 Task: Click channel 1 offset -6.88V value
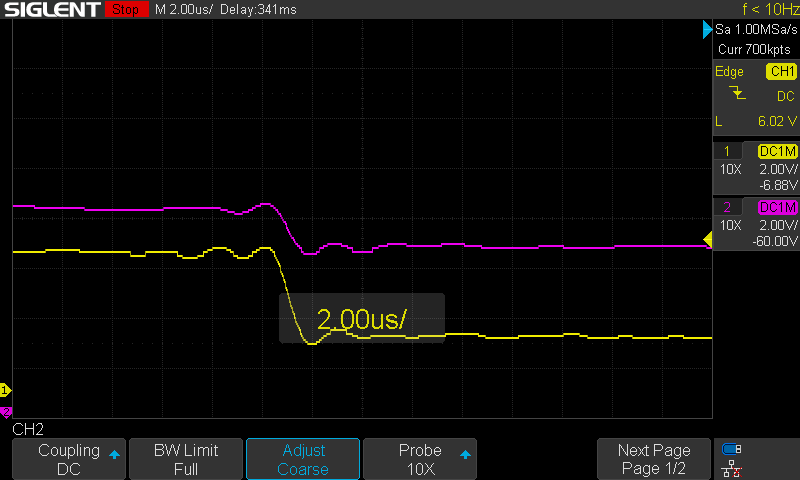(778, 185)
